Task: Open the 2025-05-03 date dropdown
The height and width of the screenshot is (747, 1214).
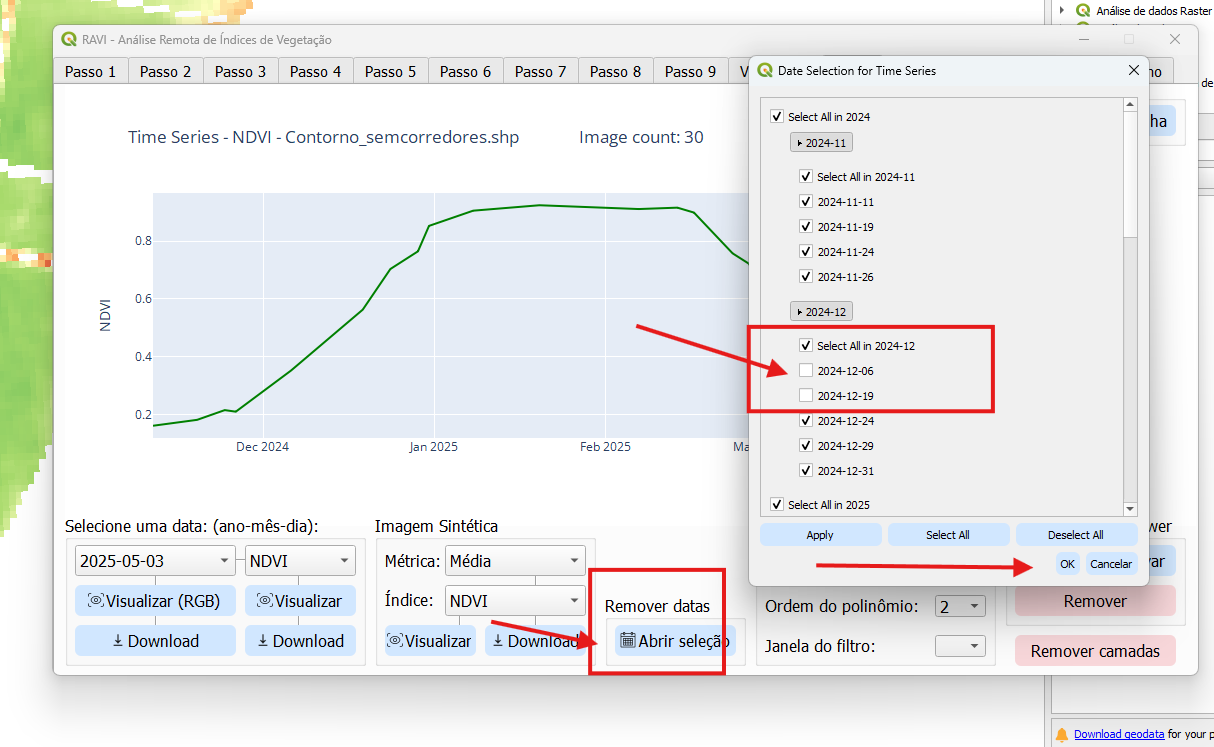Action: click(155, 561)
